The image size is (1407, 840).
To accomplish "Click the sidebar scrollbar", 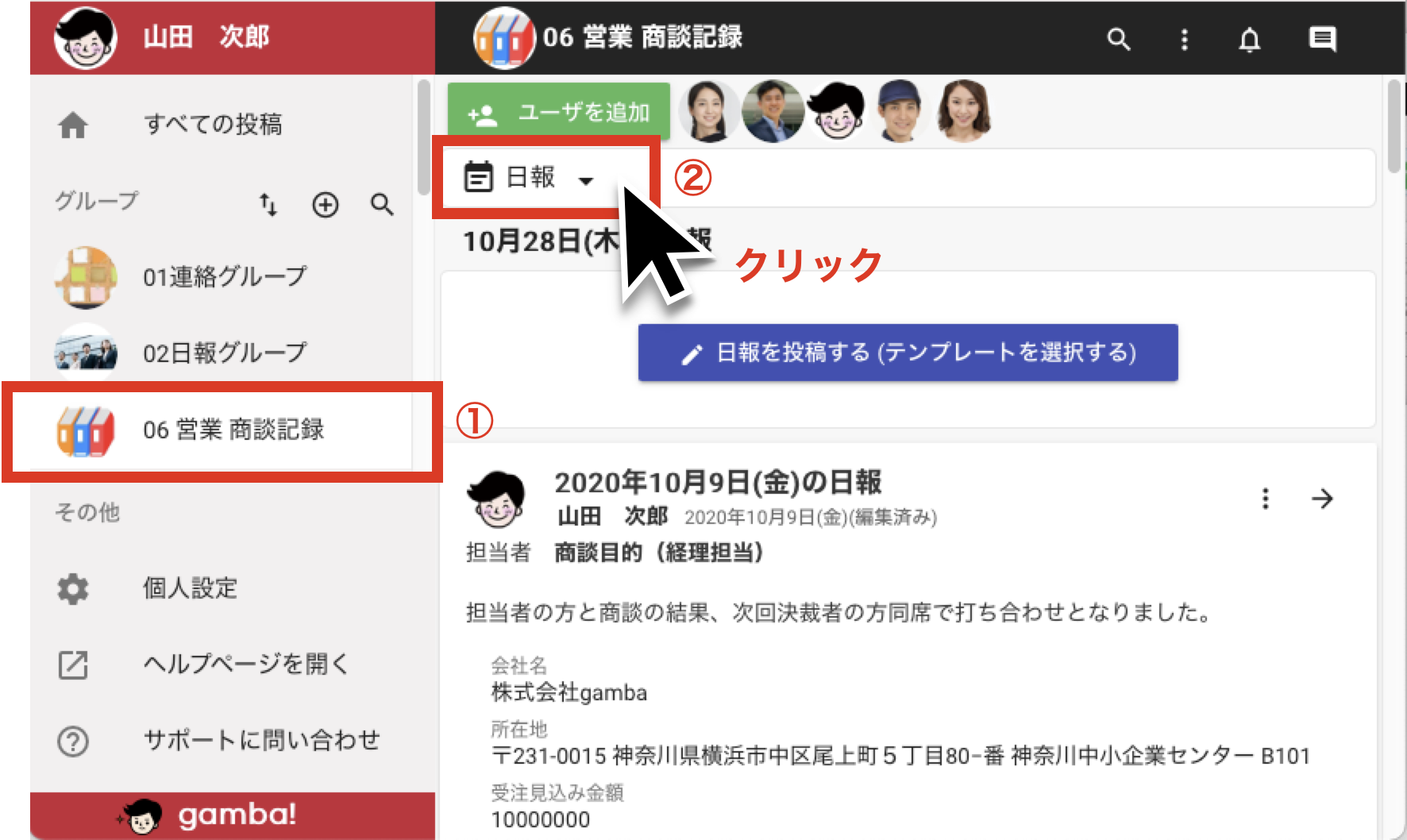I will (x=424, y=137).
